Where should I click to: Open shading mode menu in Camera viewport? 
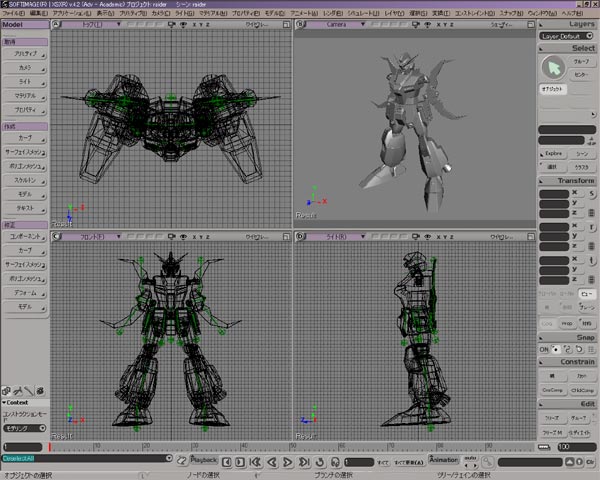(501, 24)
